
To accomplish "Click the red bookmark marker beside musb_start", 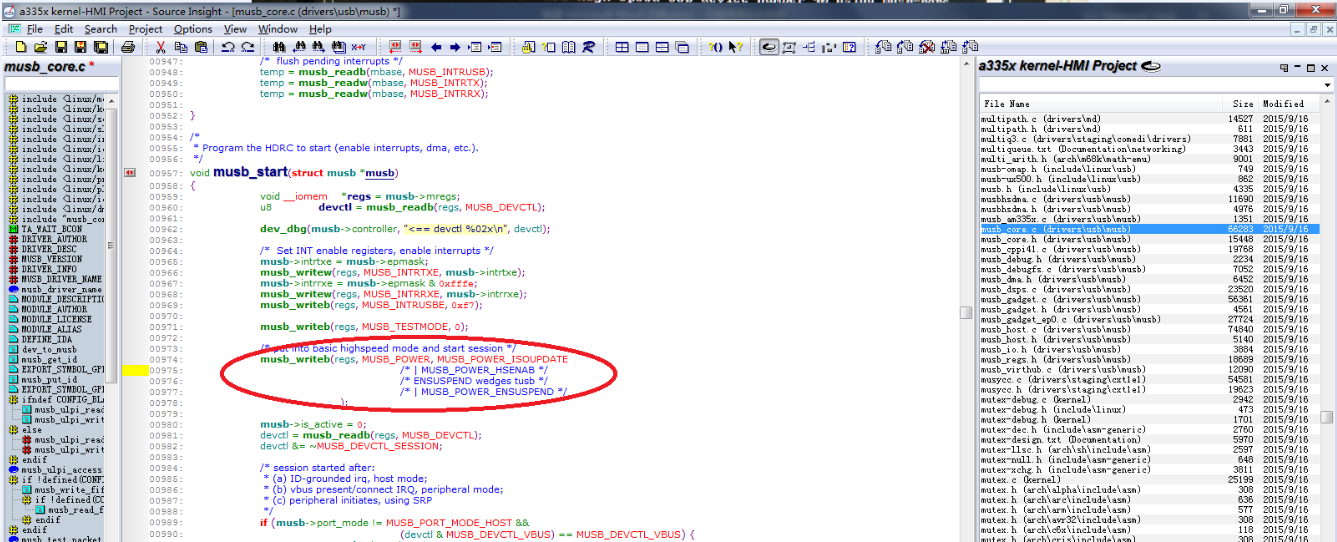I will pos(129,173).
